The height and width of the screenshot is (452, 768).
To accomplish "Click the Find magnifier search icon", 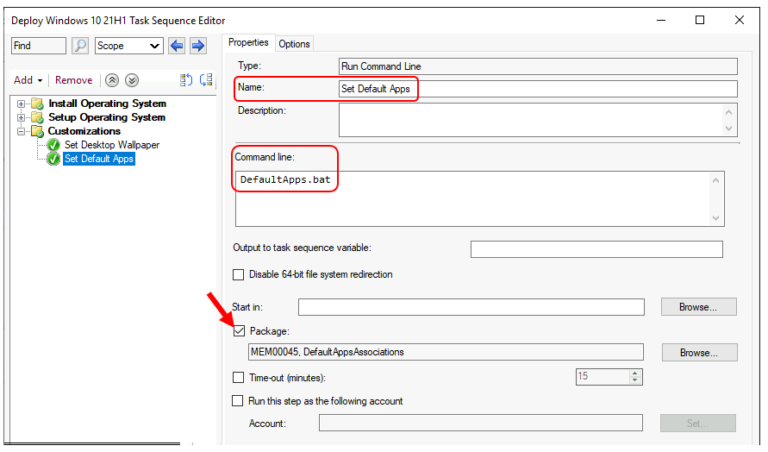I will click(x=81, y=46).
